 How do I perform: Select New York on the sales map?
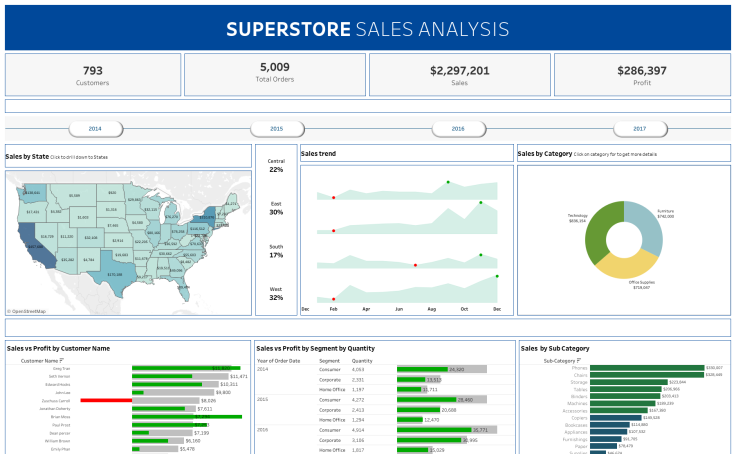[206, 217]
